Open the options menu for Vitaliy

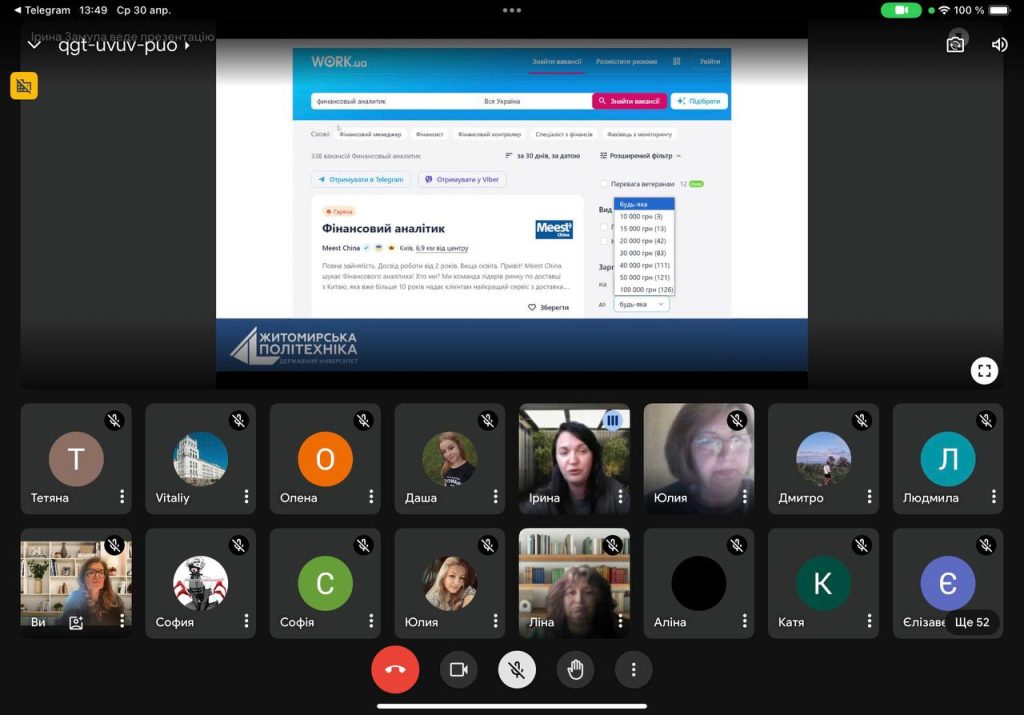[246, 497]
